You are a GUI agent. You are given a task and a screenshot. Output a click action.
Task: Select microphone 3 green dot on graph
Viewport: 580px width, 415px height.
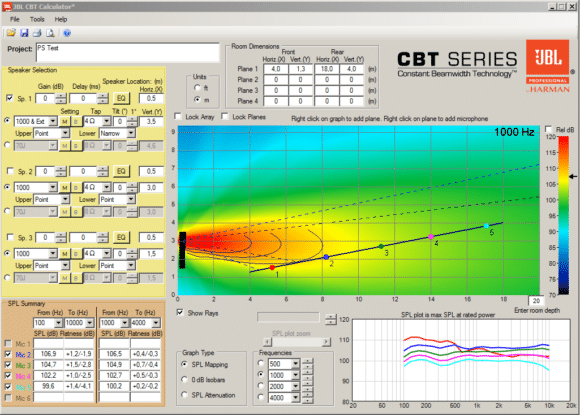coord(381,246)
